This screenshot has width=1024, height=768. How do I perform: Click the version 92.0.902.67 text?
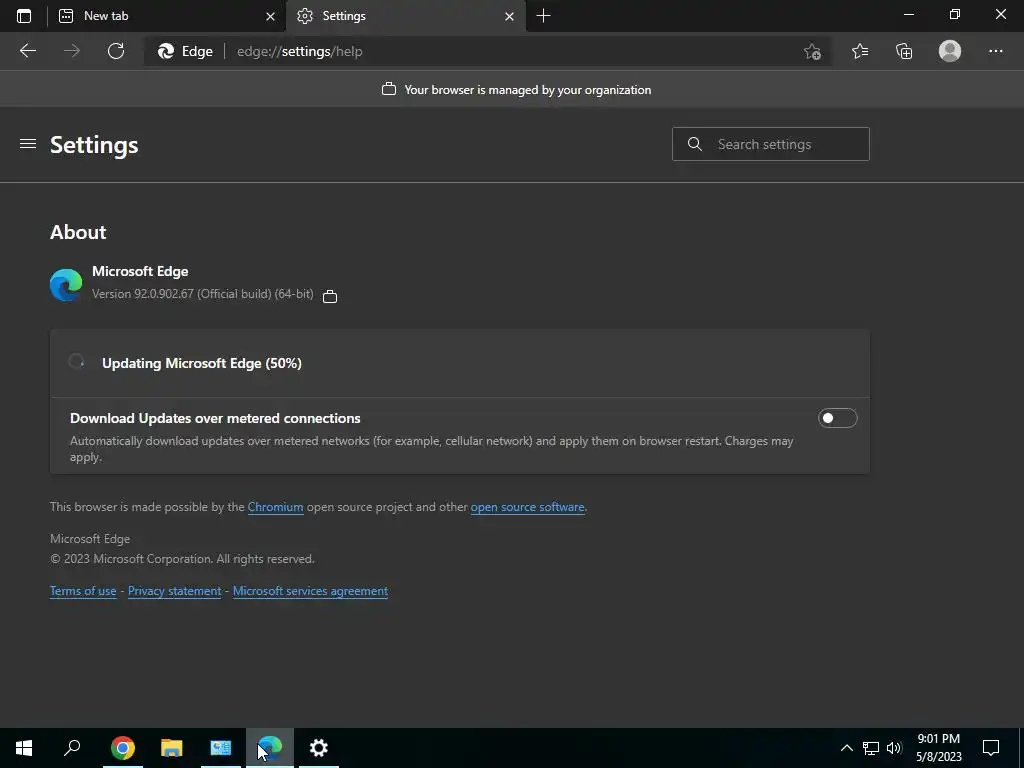(202, 294)
